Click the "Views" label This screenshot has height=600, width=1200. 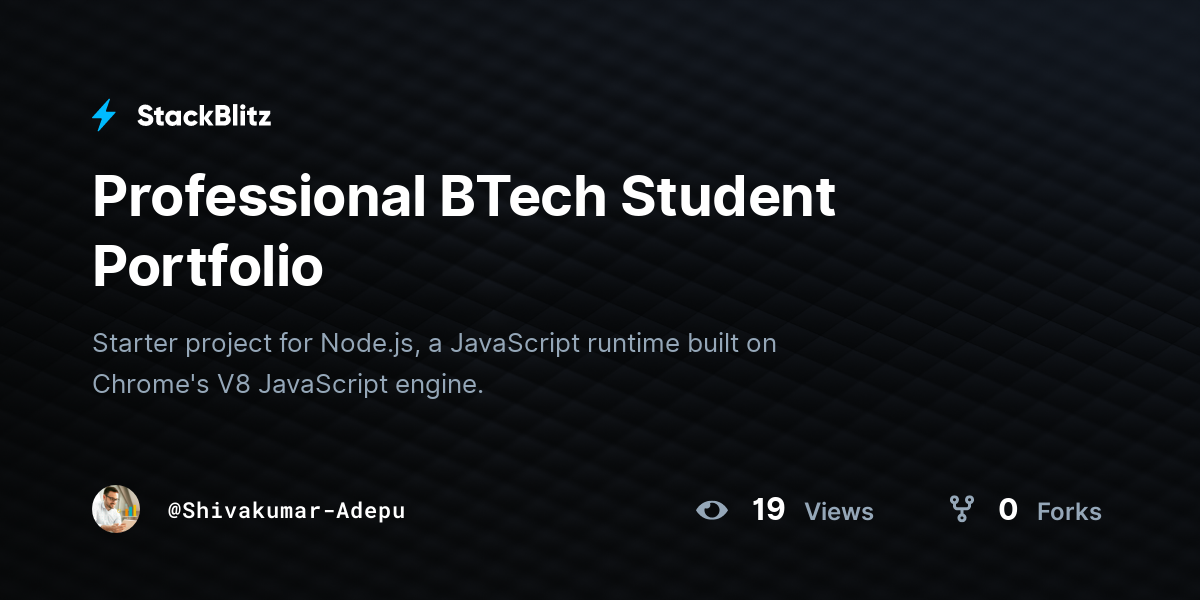coord(839,512)
